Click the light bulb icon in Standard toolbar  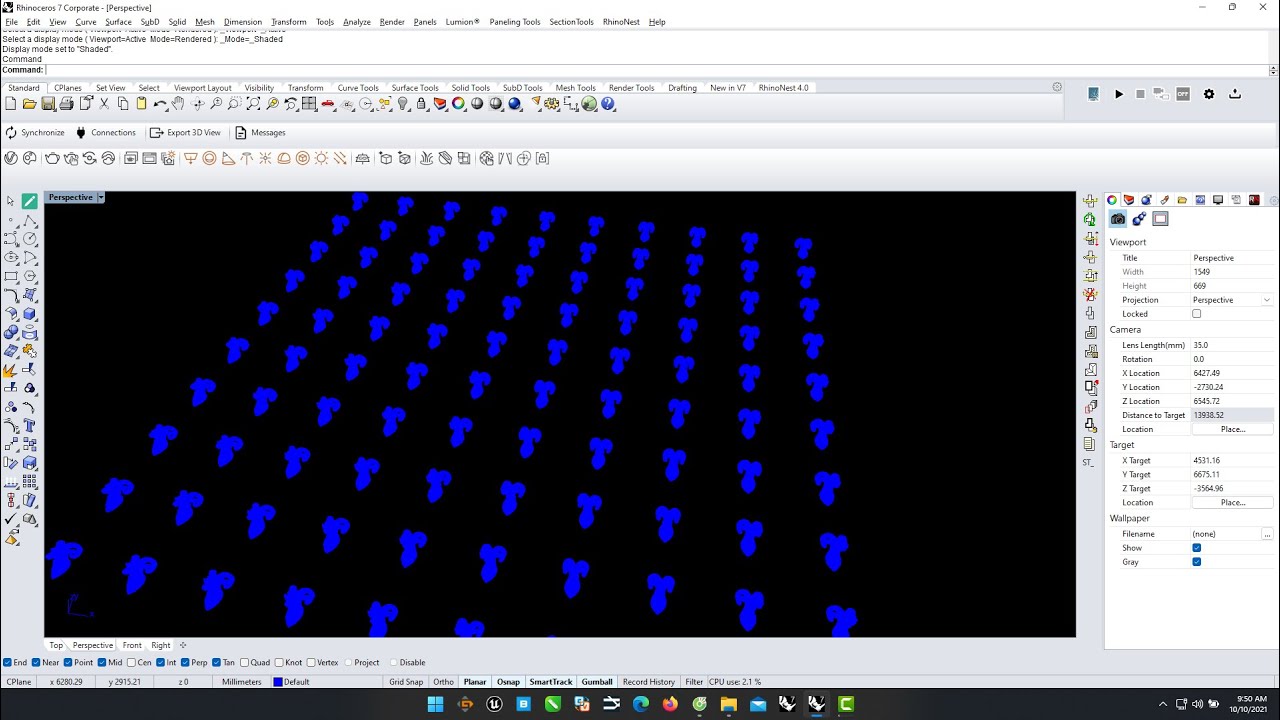click(403, 104)
